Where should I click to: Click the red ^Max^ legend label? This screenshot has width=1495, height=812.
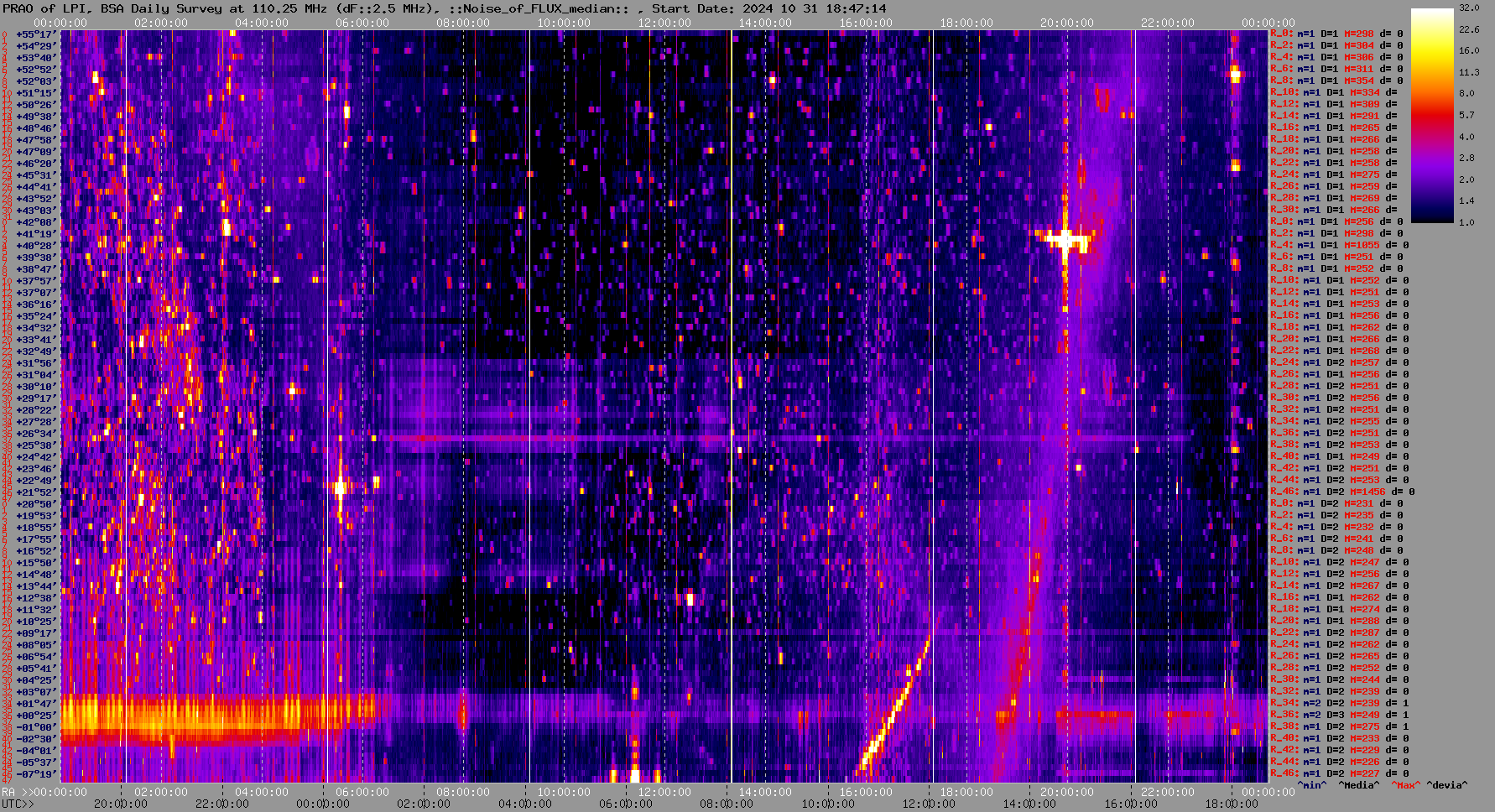click(x=1405, y=785)
